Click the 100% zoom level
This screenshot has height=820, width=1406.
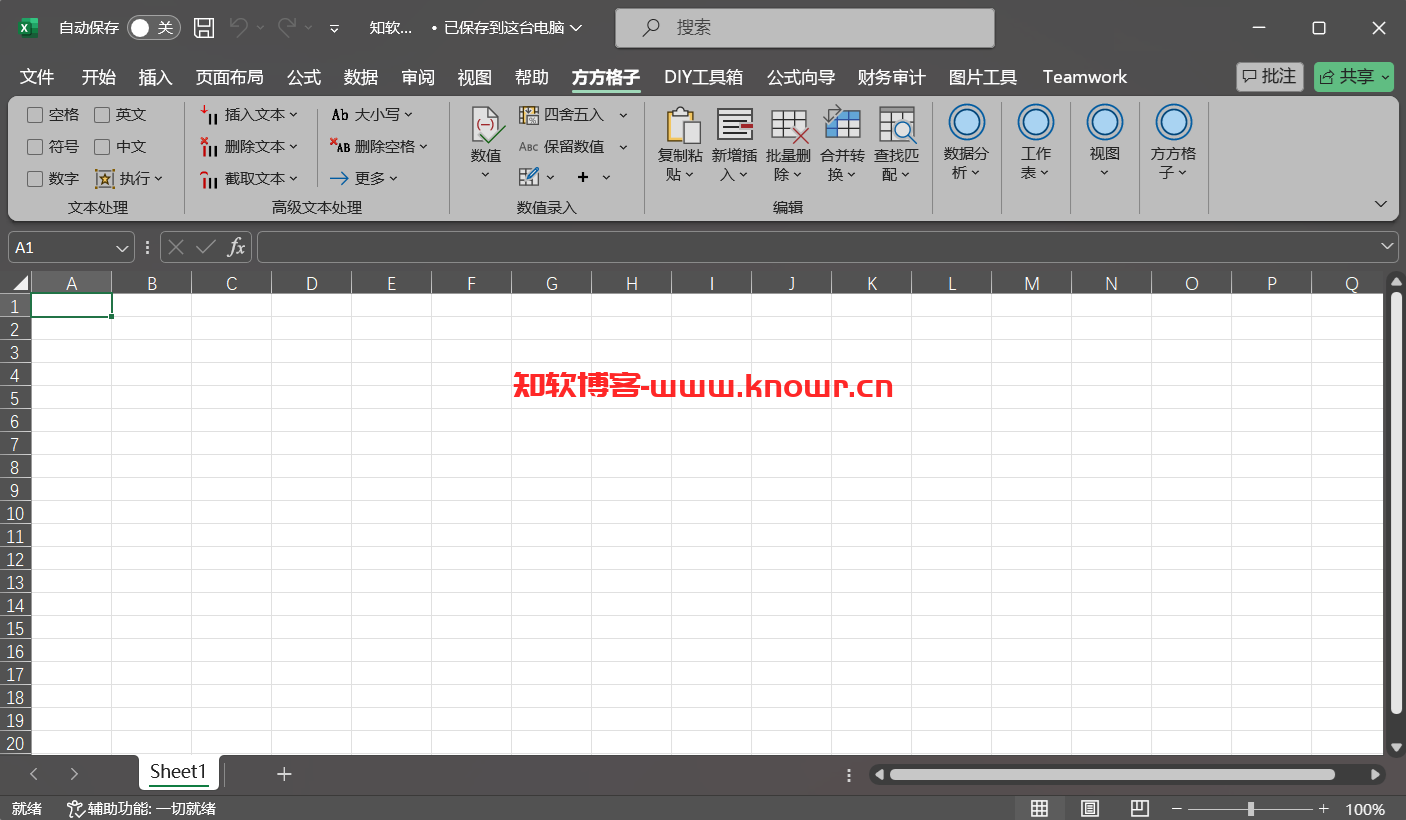pyautogui.click(x=1365, y=809)
